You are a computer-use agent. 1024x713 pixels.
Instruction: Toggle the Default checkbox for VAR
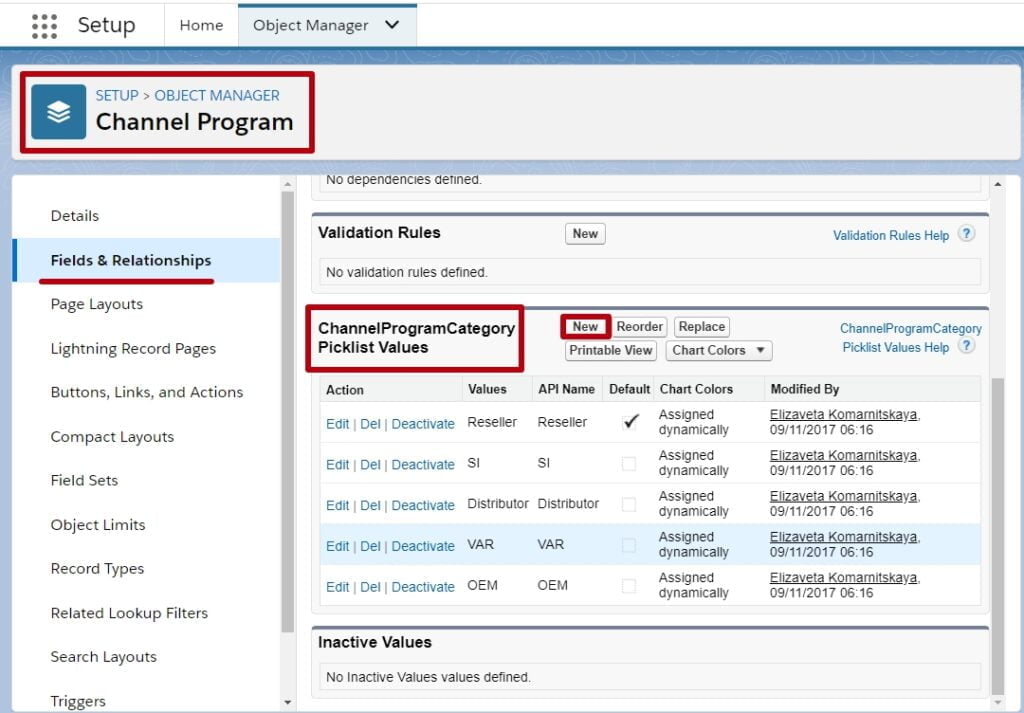[629, 545]
